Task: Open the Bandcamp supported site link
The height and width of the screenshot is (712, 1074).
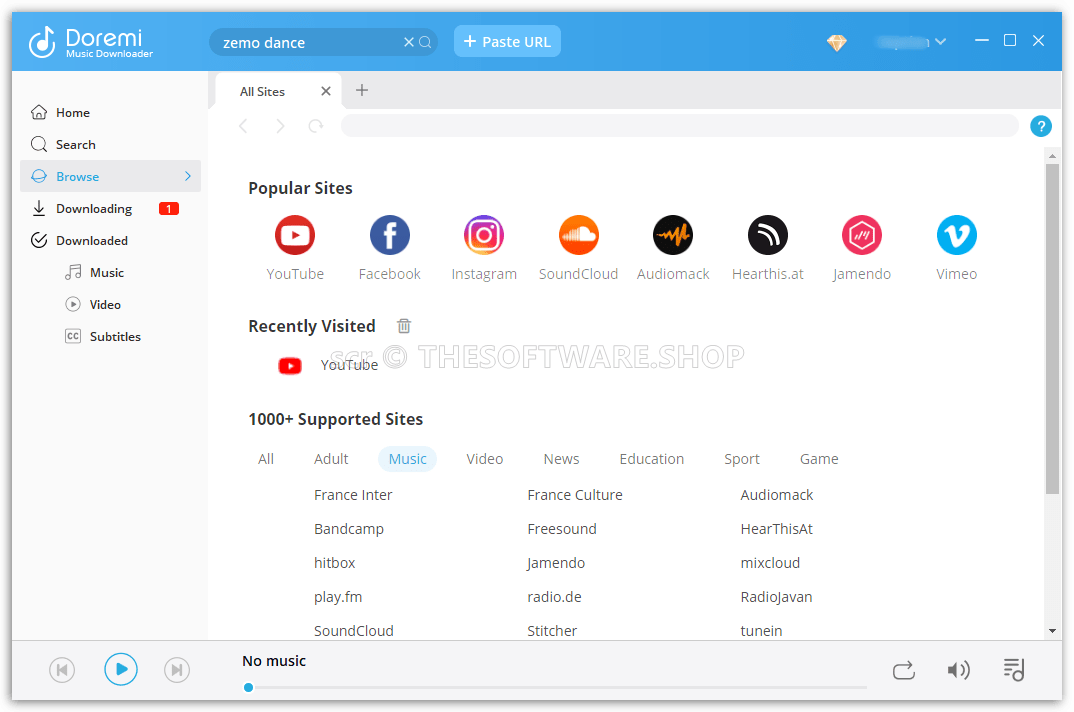Action: [349, 529]
